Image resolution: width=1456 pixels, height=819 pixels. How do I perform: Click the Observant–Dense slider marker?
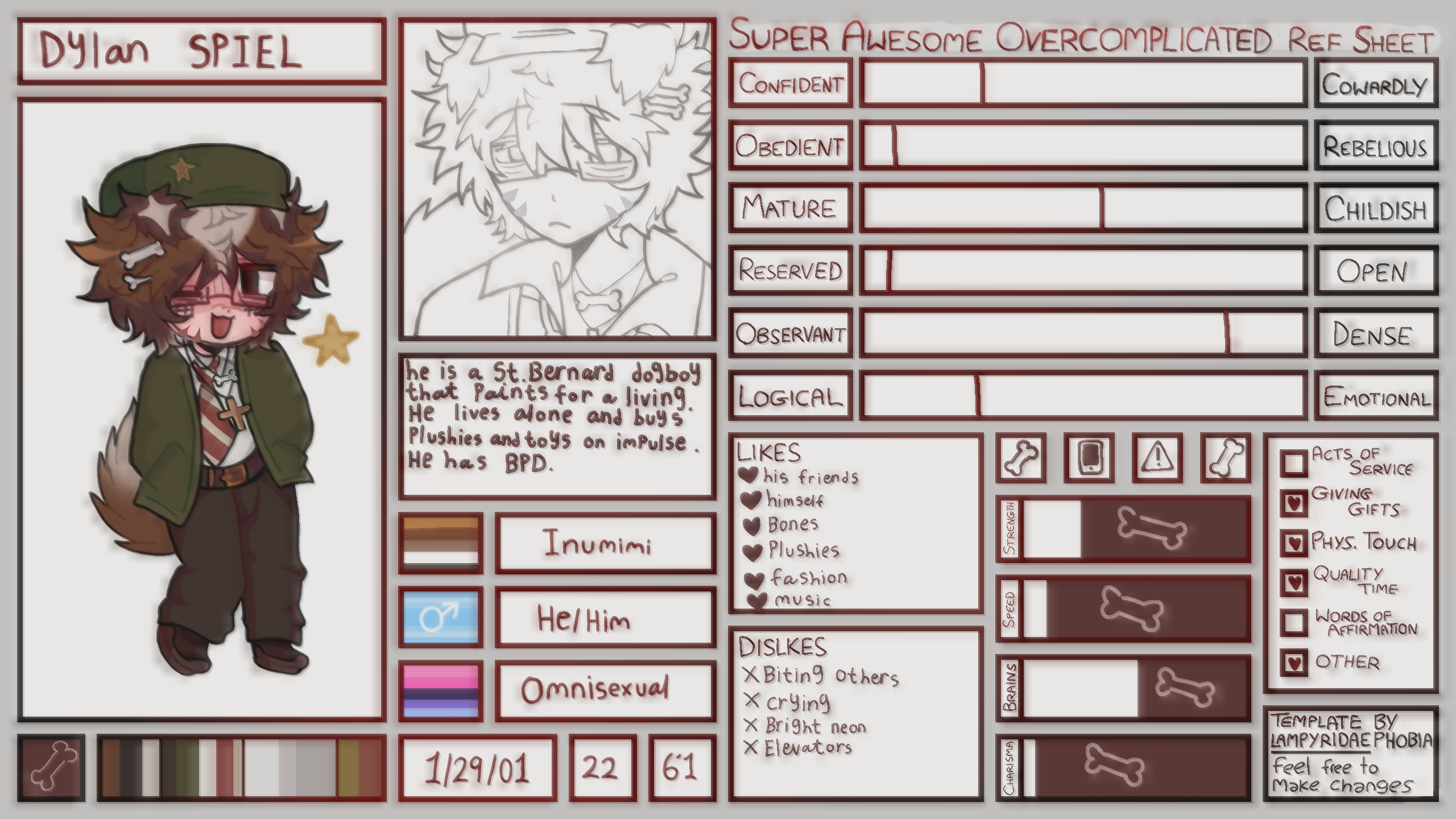pos(1227,333)
